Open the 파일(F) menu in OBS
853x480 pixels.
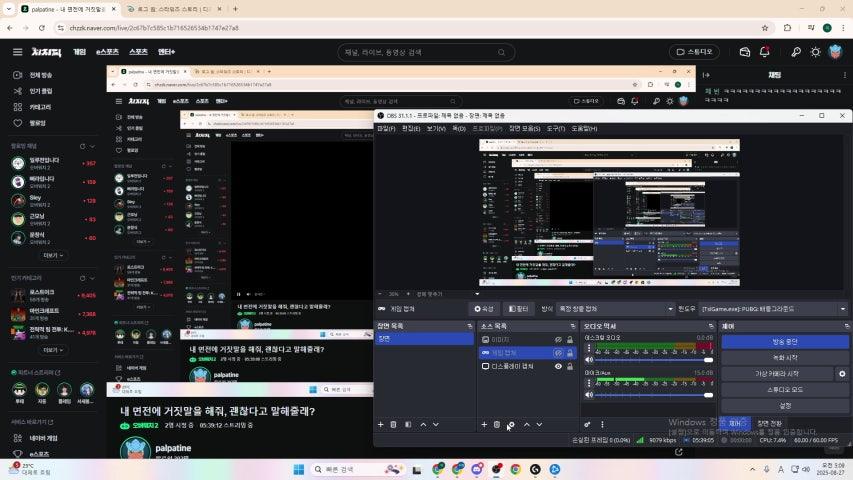(386, 128)
